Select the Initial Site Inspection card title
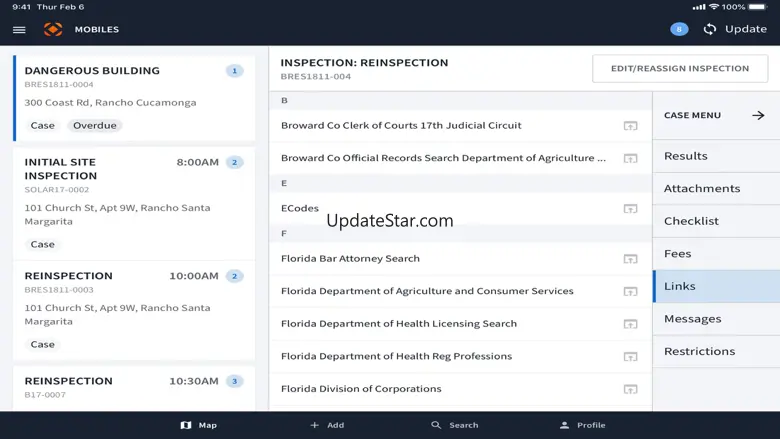Screen dimensions: 780x439 (x=61, y=169)
